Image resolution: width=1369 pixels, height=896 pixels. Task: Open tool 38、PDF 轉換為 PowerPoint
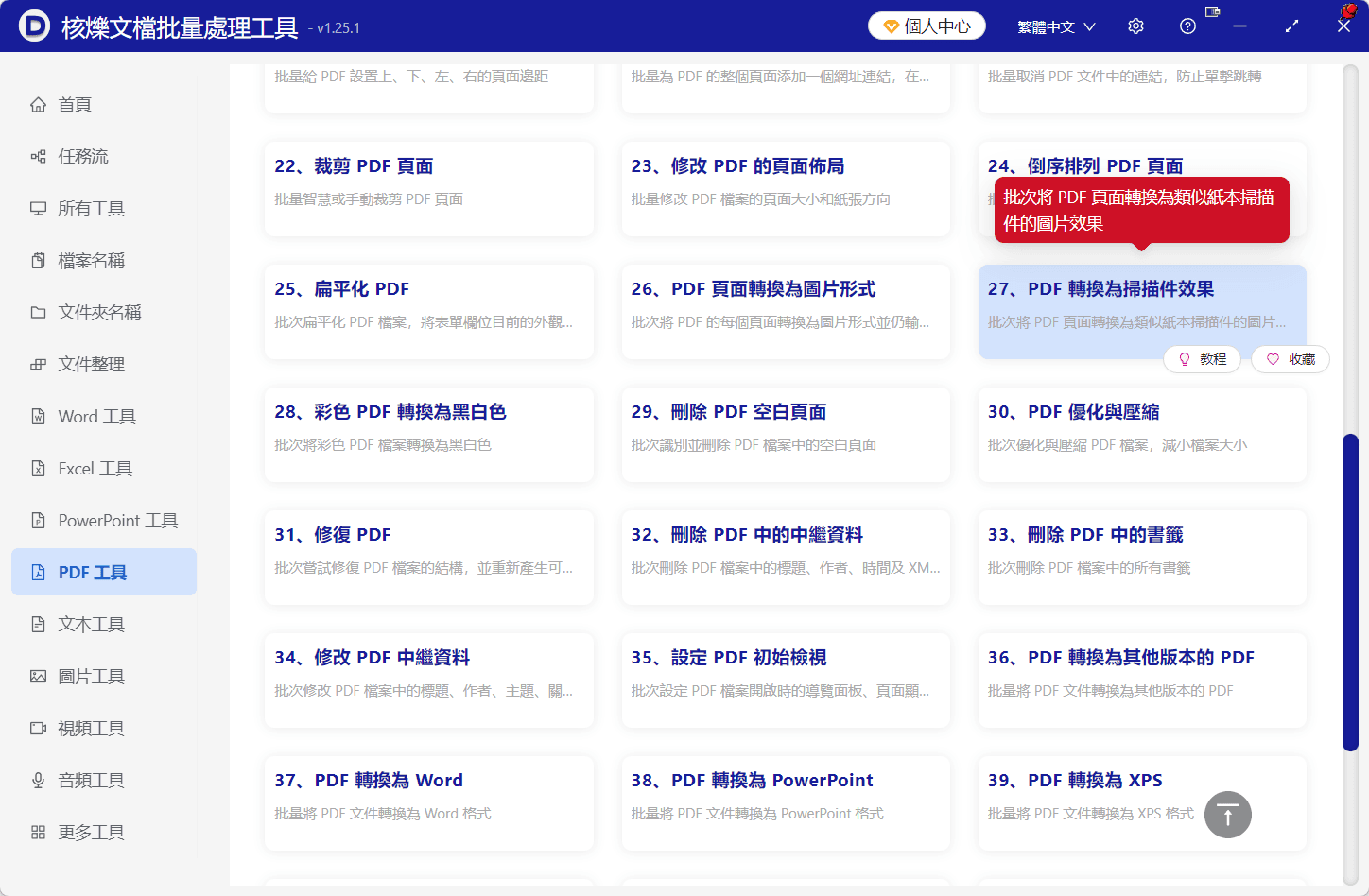point(786,803)
